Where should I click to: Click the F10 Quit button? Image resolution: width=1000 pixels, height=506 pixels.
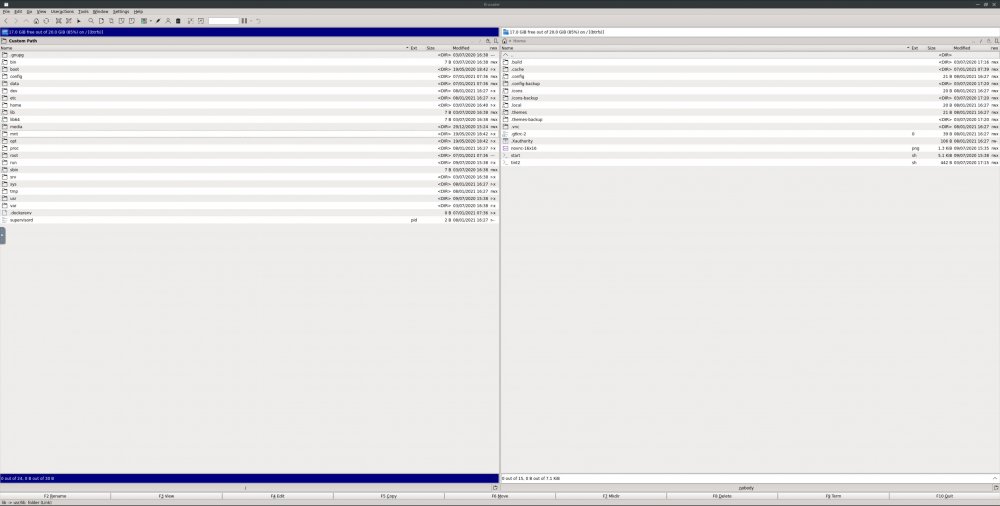[945, 496]
